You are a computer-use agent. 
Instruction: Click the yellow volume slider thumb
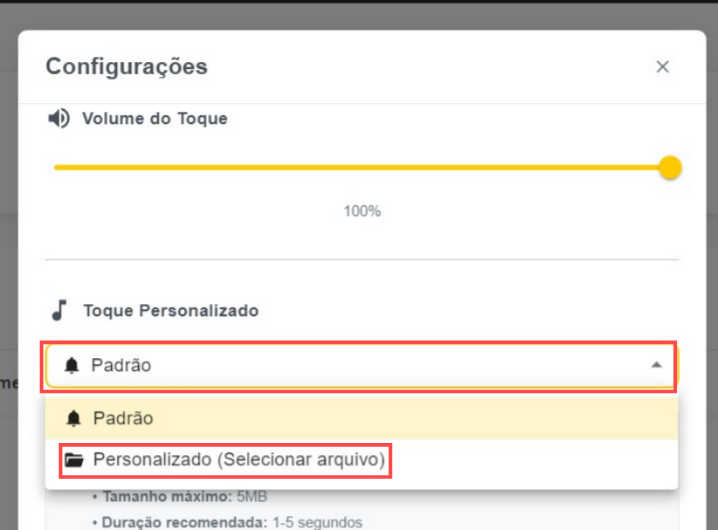coord(670,167)
